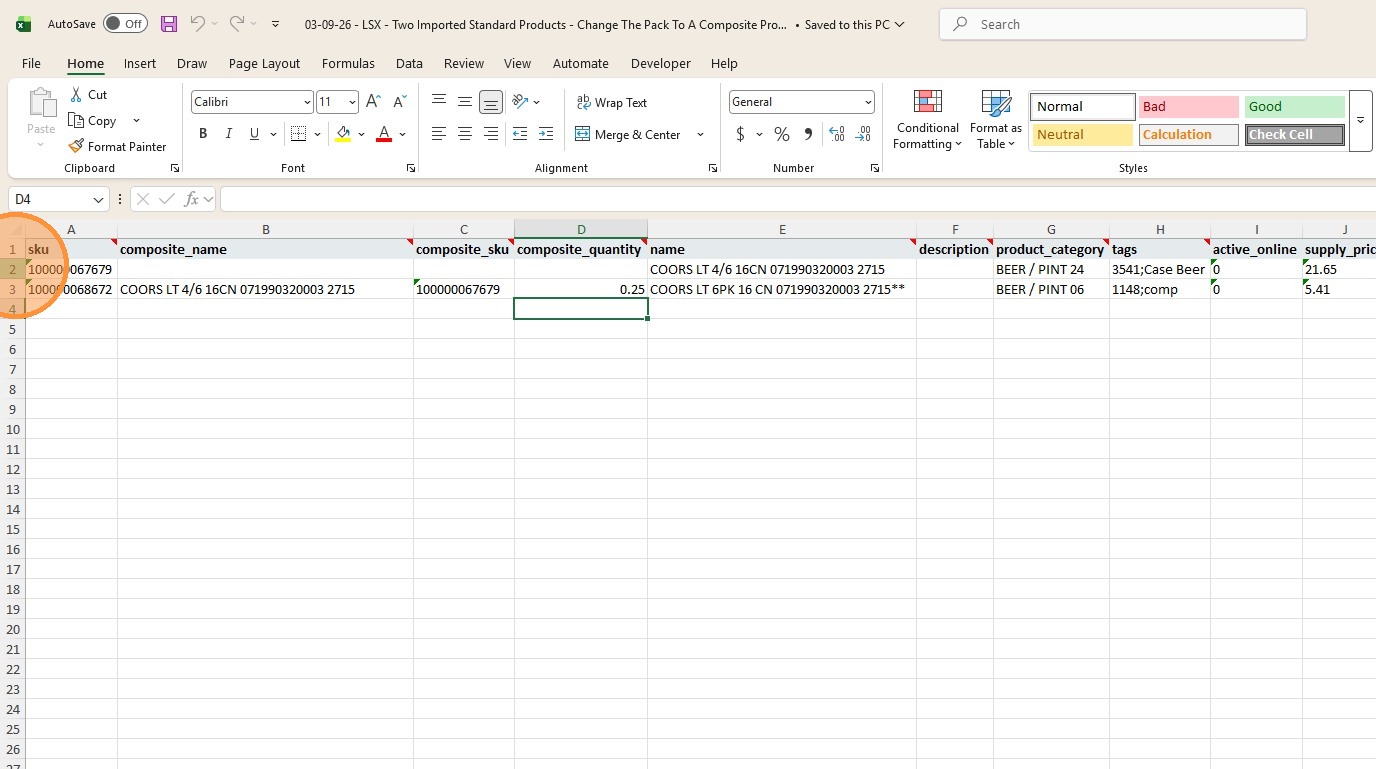Open the Customize Quick Access Toolbar dropdown
1376x769 pixels.
(276, 24)
